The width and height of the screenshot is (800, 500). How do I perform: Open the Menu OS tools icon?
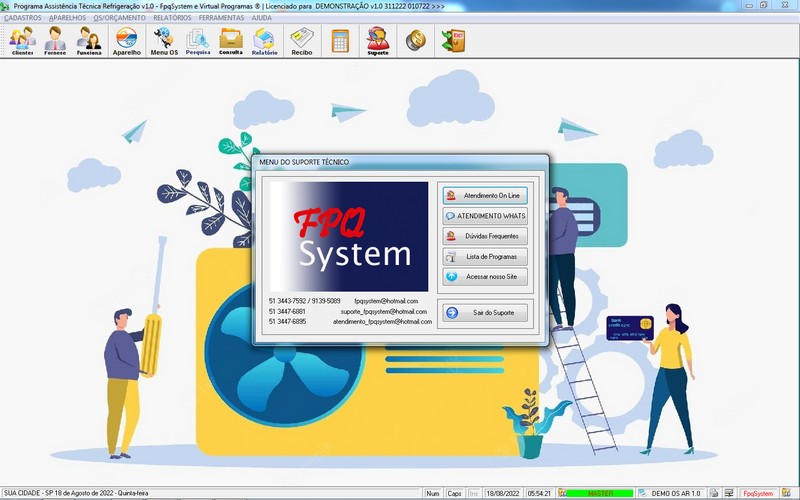(164, 41)
